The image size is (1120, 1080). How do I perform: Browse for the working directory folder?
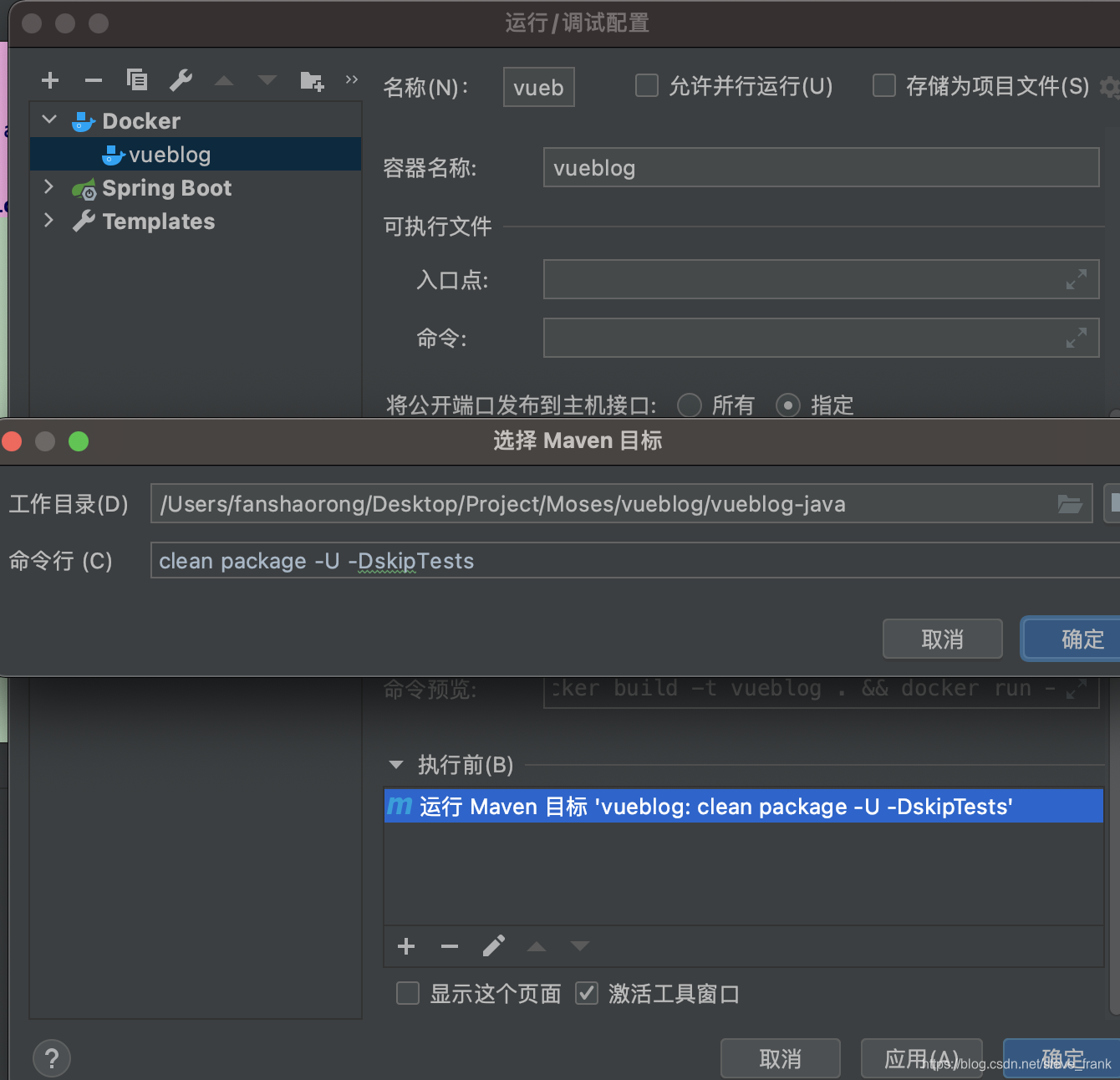point(1070,504)
